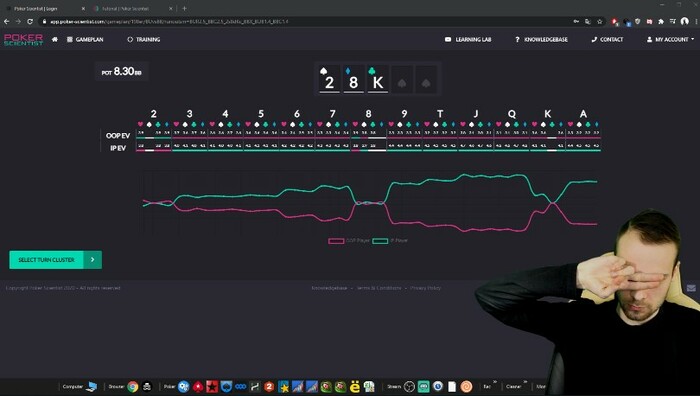Click the OOP EV row label
The width and height of the screenshot is (700, 396).
tap(118, 135)
